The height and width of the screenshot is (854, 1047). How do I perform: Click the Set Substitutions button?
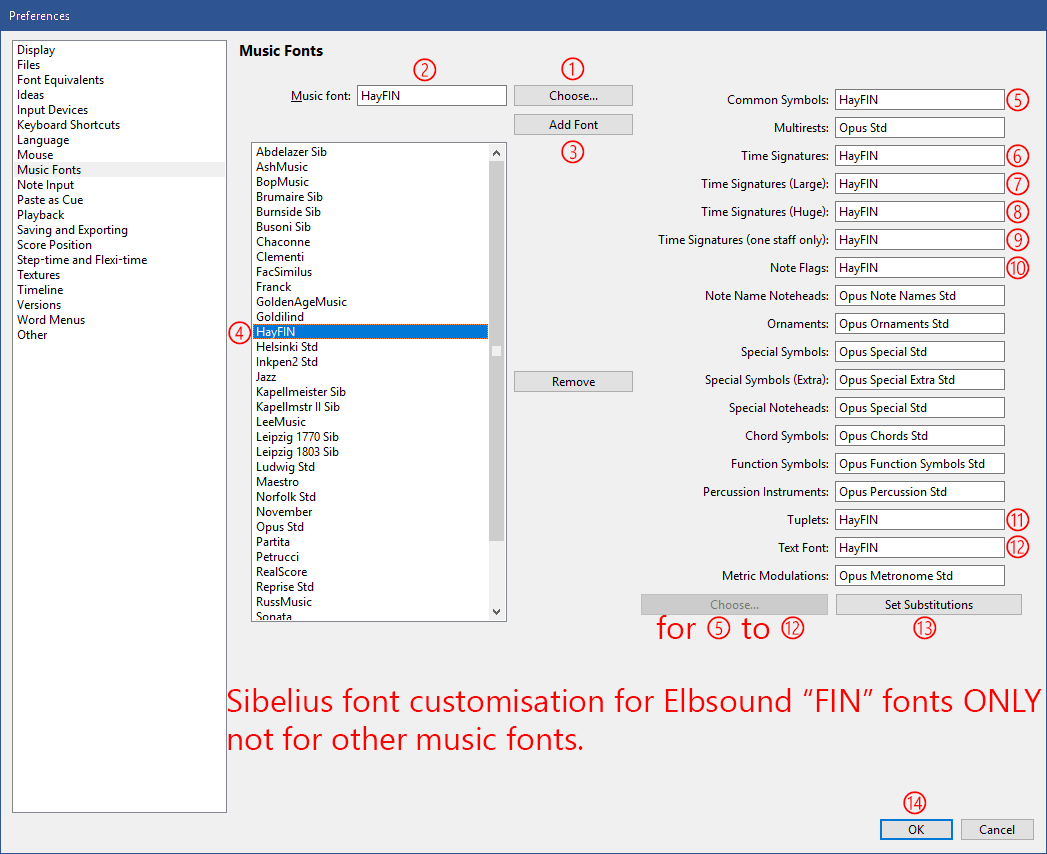[x=928, y=605]
